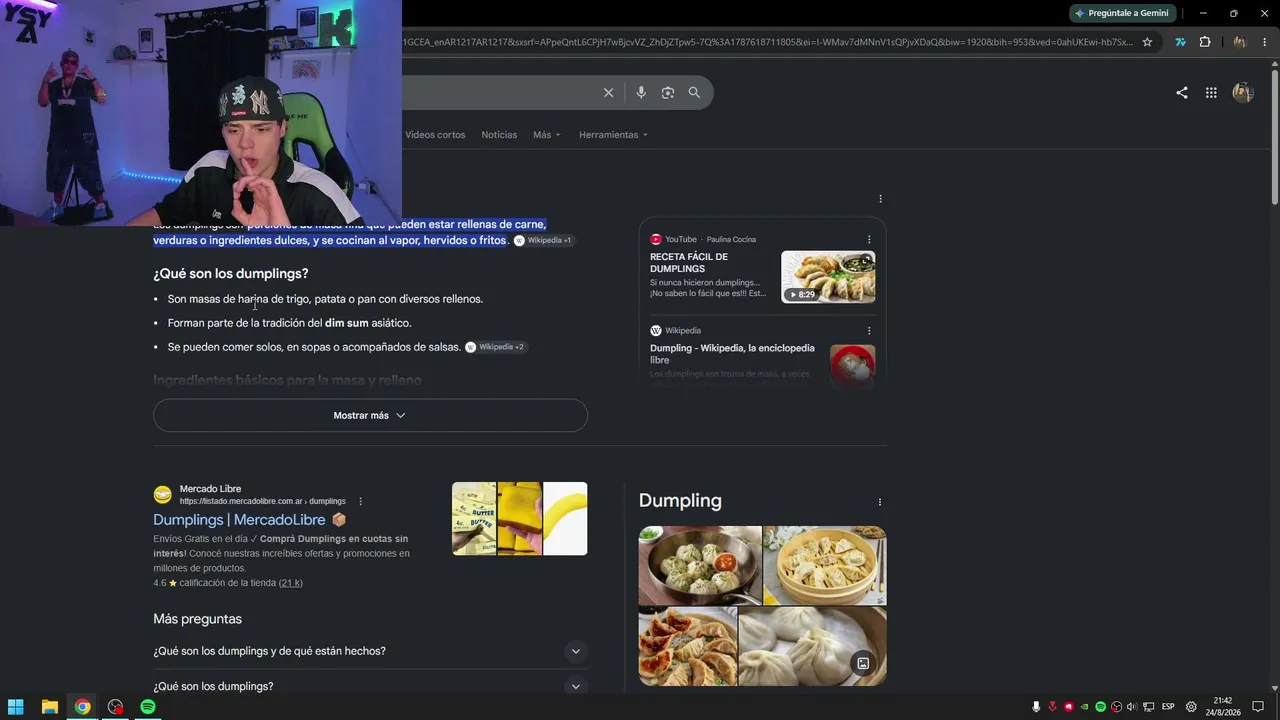Share the results with the share icon
The width and height of the screenshot is (1280, 720).
pos(1182,93)
